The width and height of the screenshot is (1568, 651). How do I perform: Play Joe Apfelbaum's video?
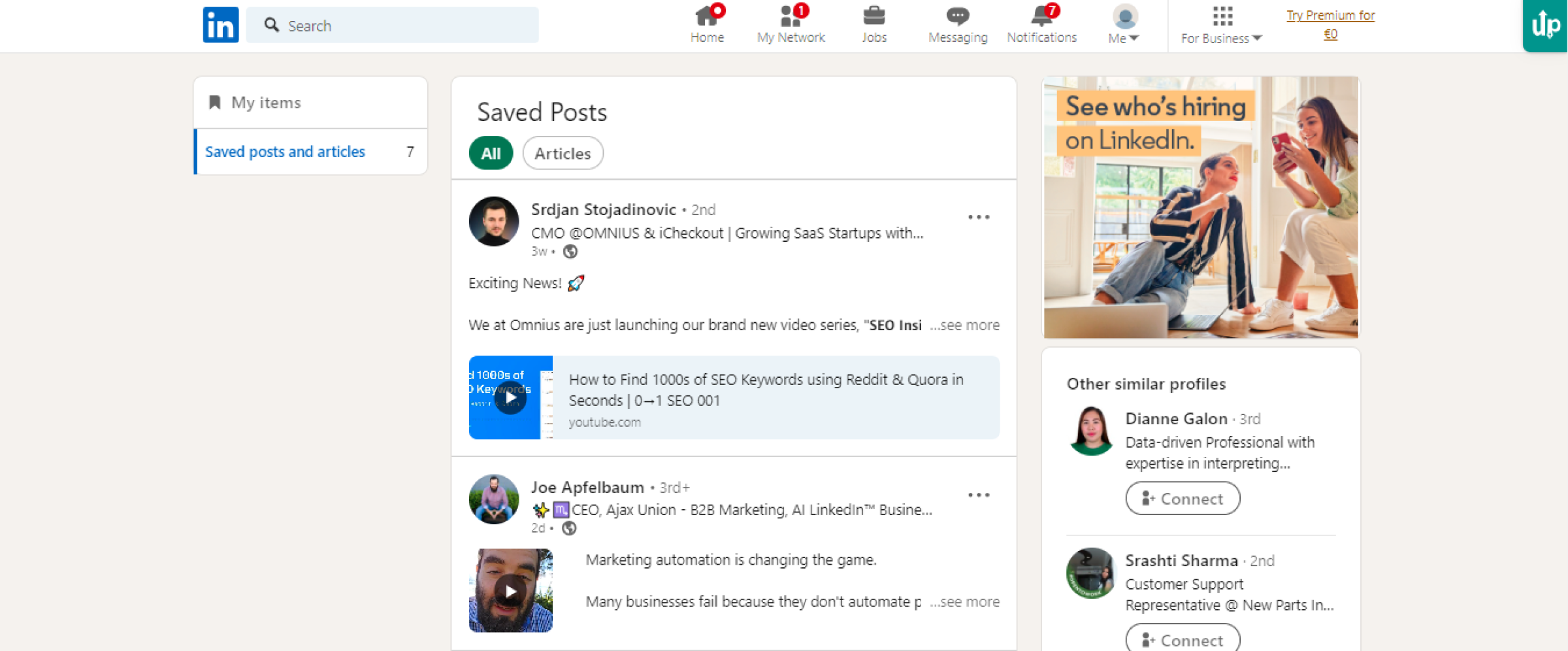point(510,591)
